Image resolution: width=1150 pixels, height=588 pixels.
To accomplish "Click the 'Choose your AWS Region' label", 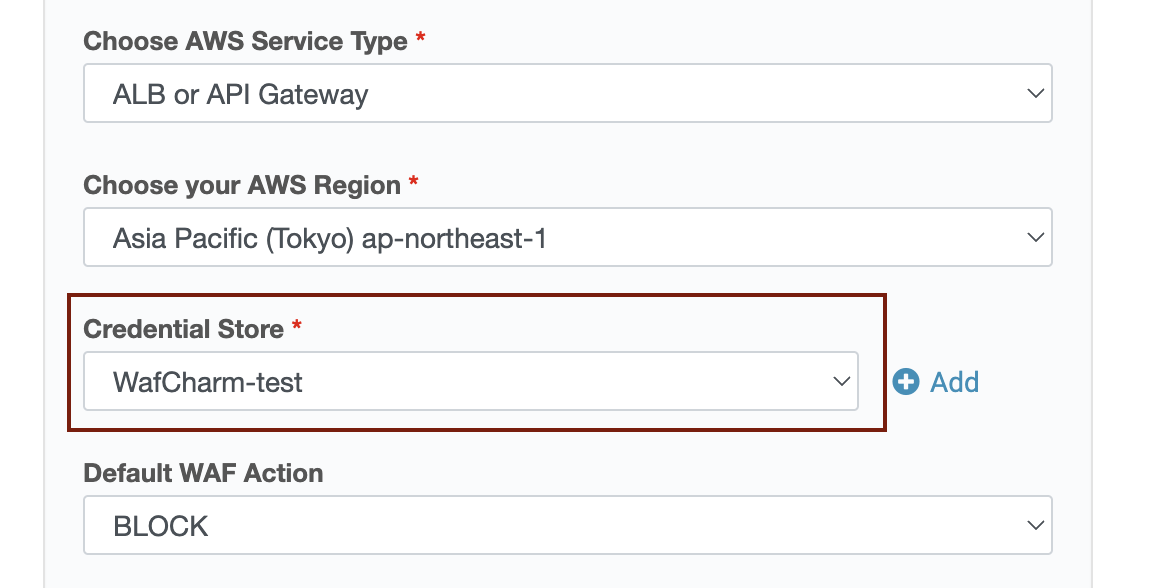I will click(x=242, y=185).
